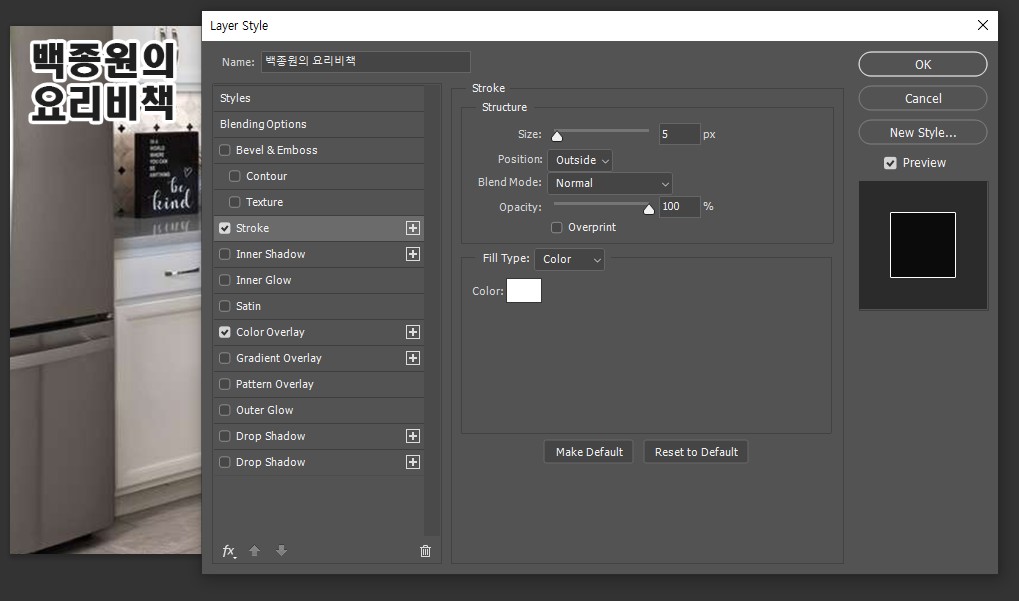Image resolution: width=1019 pixels, height=601 pixels.
Task: Move effect up with arrow icon
Action: 255,551
